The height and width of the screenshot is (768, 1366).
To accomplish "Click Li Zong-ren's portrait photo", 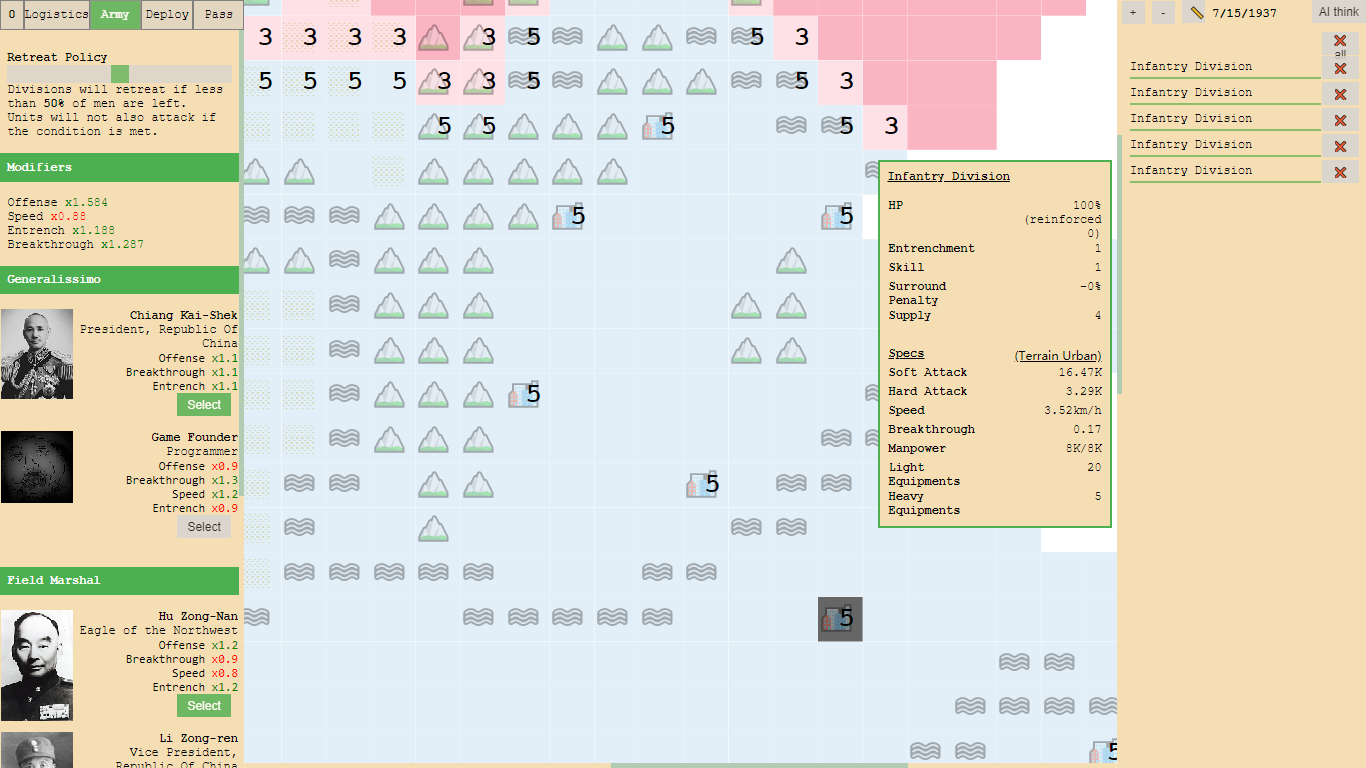I will 37,750.
